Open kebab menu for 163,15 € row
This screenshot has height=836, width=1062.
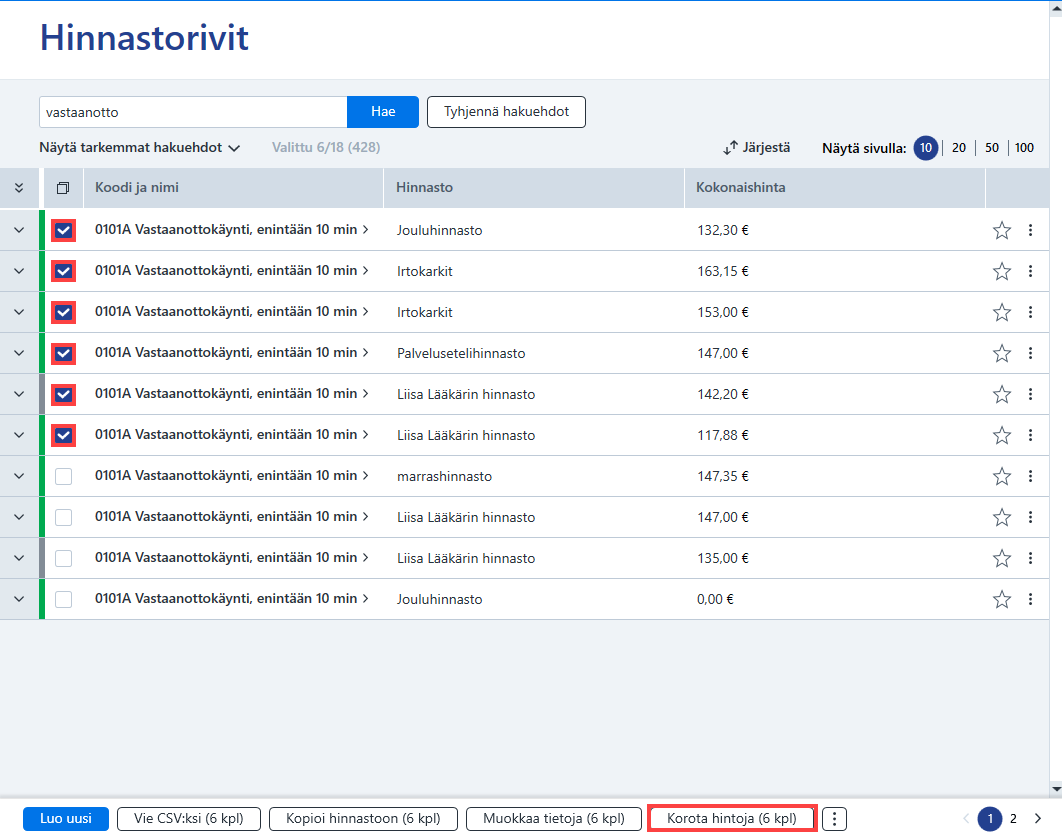coord(1030,271)
